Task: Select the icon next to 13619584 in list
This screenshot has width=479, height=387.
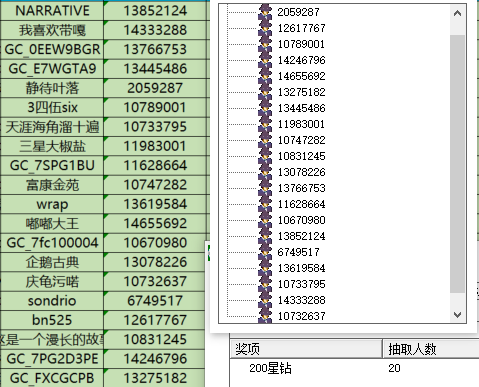Action: click(265, 268)
